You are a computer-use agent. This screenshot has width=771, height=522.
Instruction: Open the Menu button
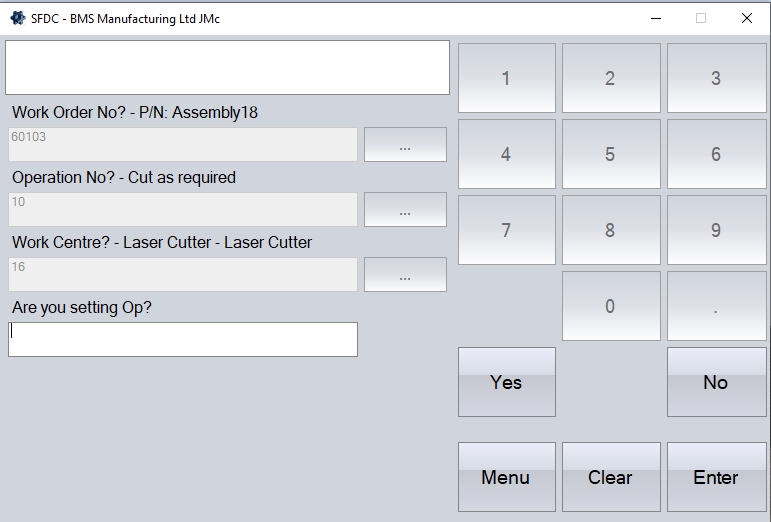point(506,477)
